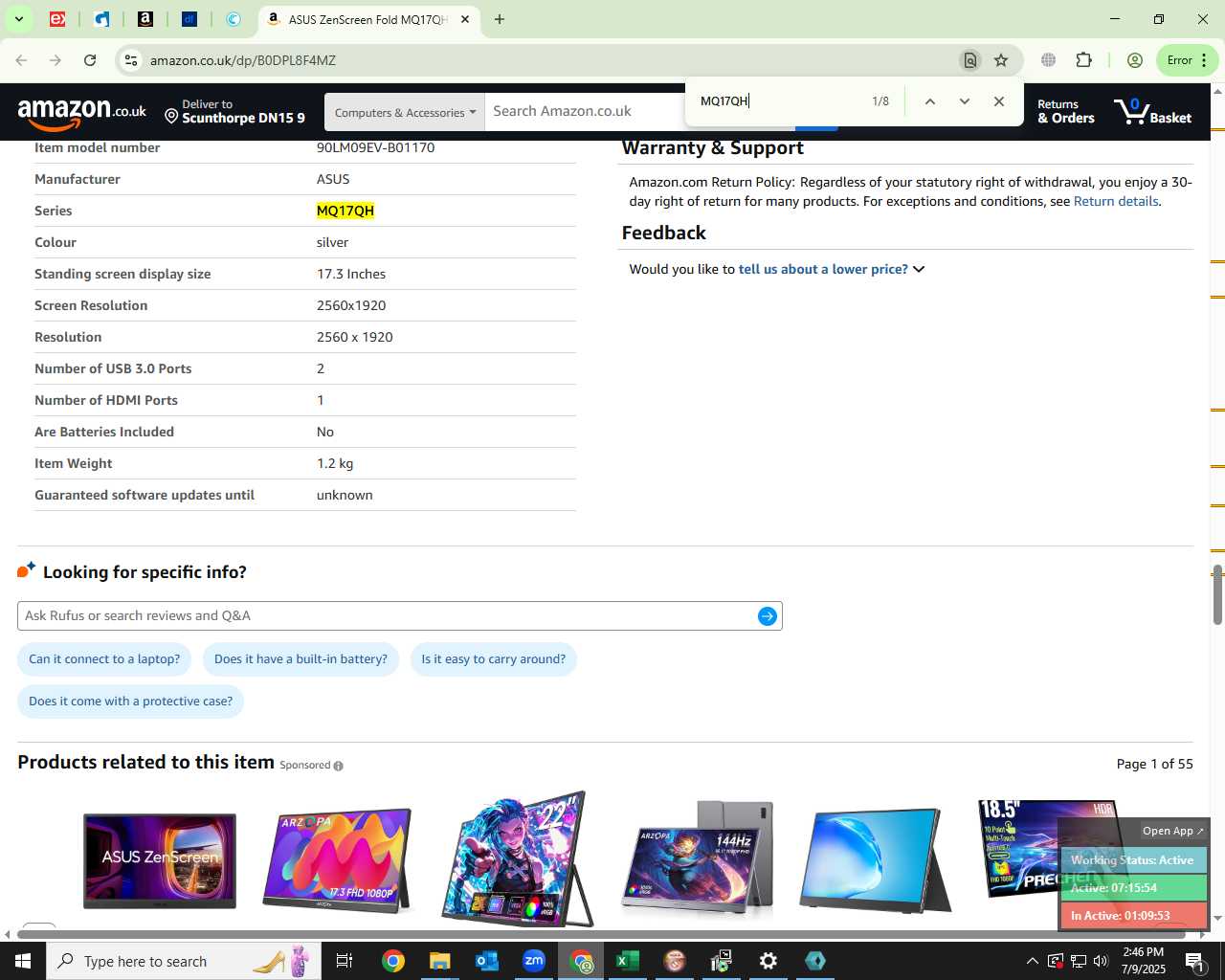Click the Open App button in overlay
This screenshot has width=1225, height=980.
1172,831
